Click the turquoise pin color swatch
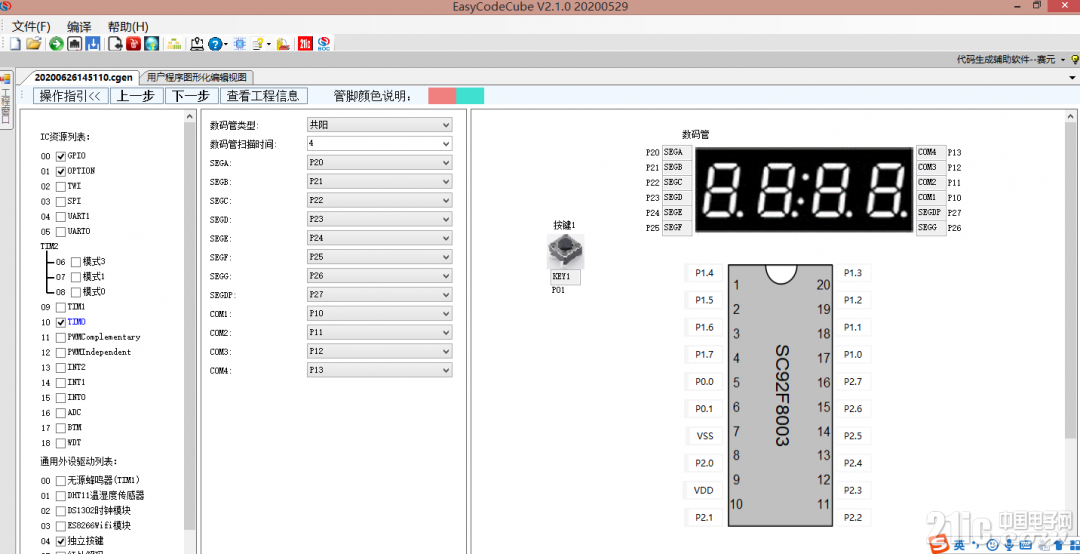 click(x=470, y=96)
